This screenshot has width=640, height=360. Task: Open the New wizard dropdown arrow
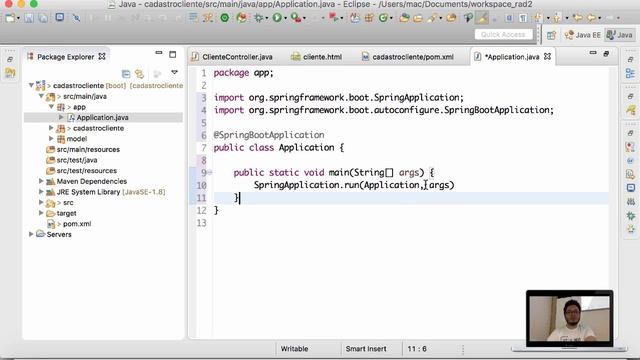pyautogui.click(x=18, y=18)
